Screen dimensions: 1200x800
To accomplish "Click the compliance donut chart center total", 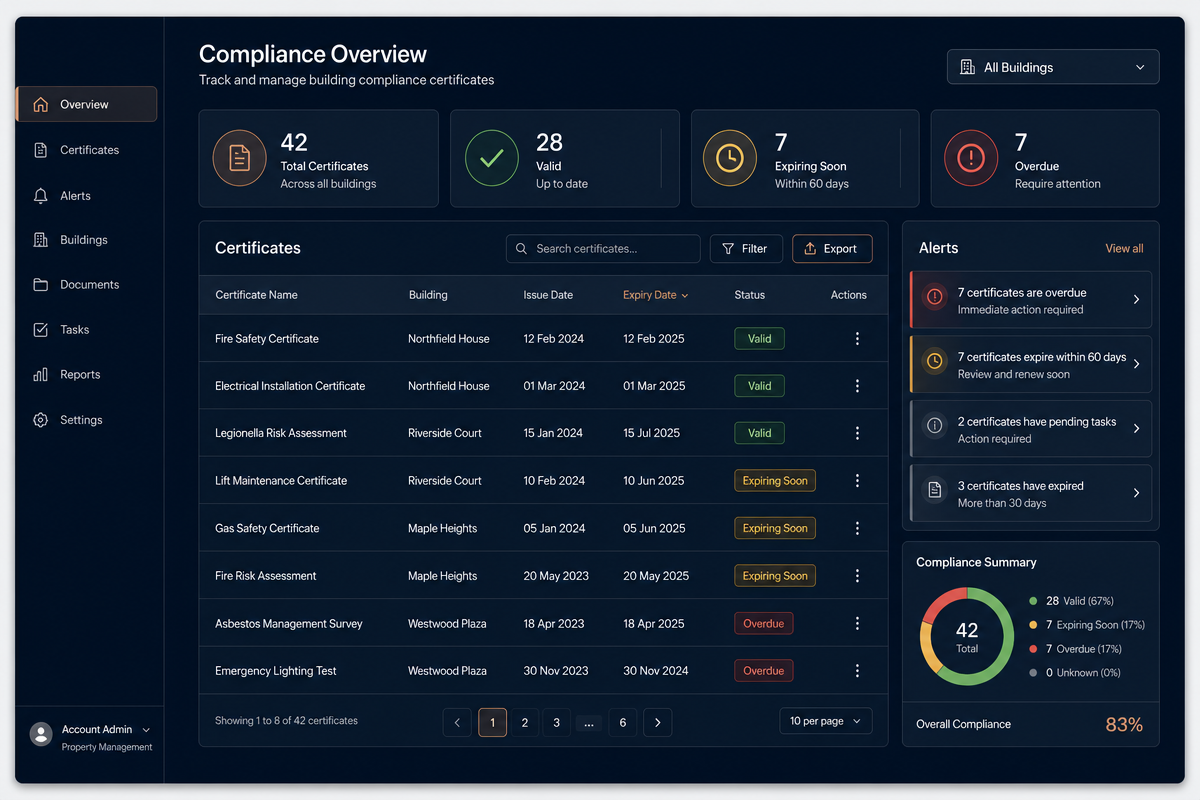I will pyautogui.click(x=967, y=636).
